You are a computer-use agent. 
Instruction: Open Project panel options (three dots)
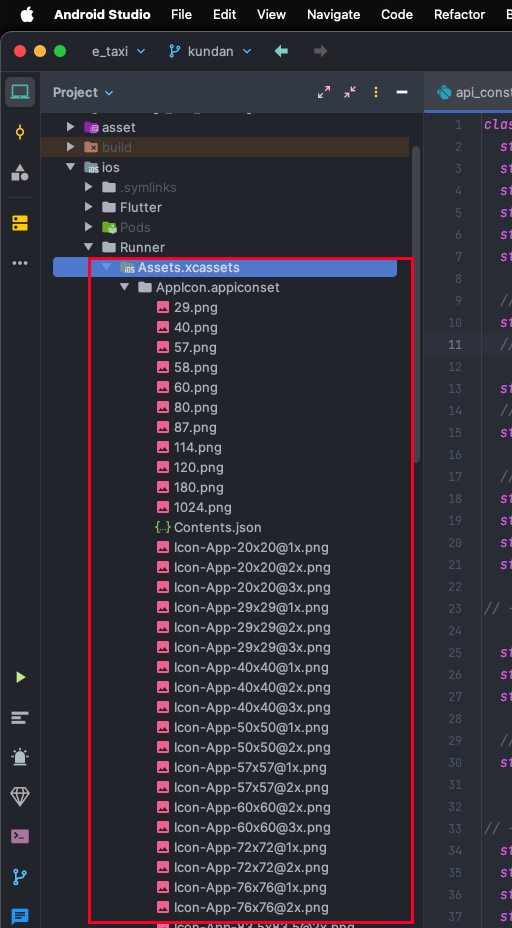click(x=376, y=92)
